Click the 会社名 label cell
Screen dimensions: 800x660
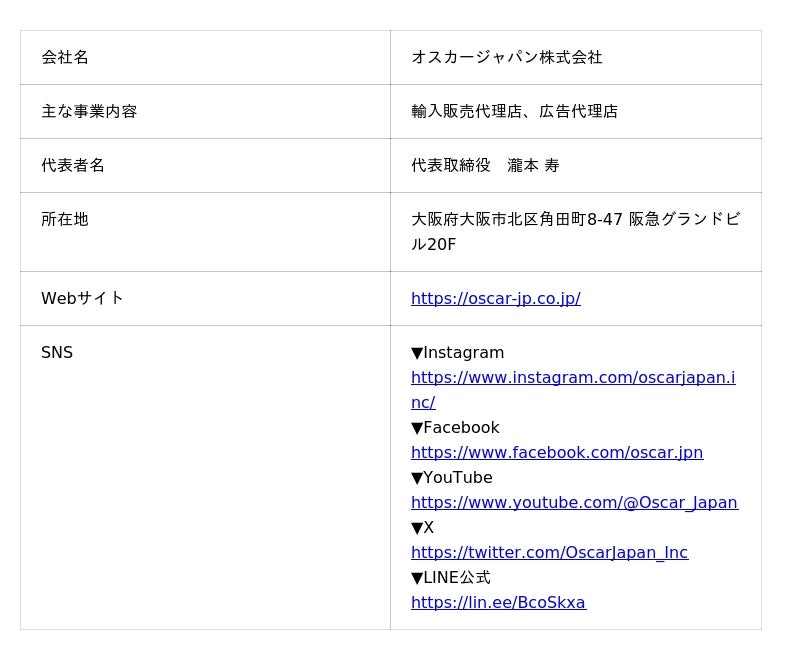65,58
